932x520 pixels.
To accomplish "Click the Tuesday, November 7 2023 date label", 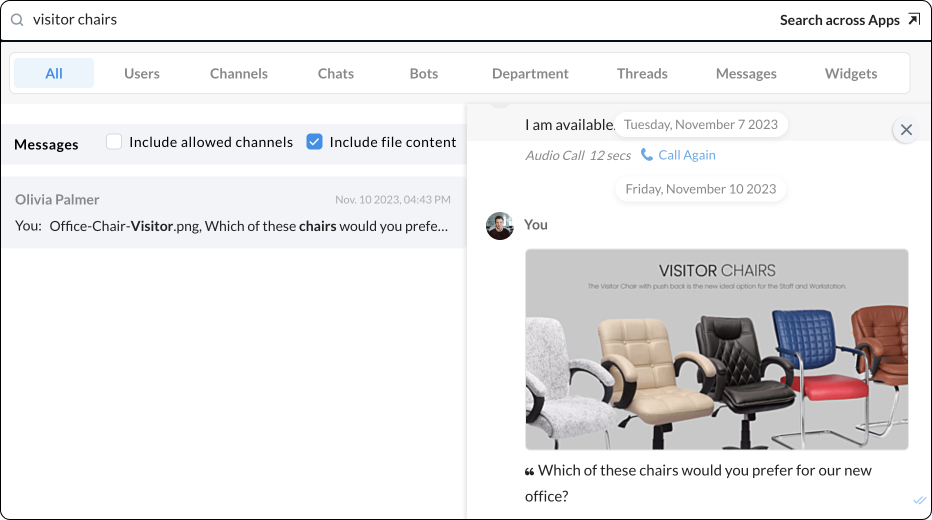I will [701, 124].
